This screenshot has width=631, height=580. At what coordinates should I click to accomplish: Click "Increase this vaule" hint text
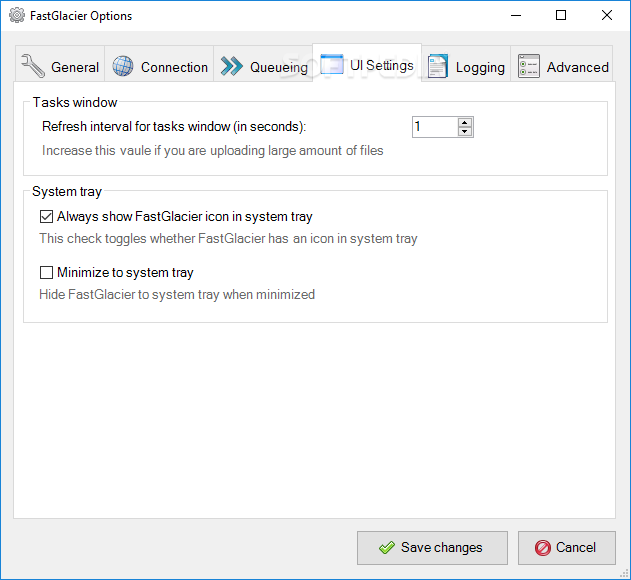tap(212, 151)
